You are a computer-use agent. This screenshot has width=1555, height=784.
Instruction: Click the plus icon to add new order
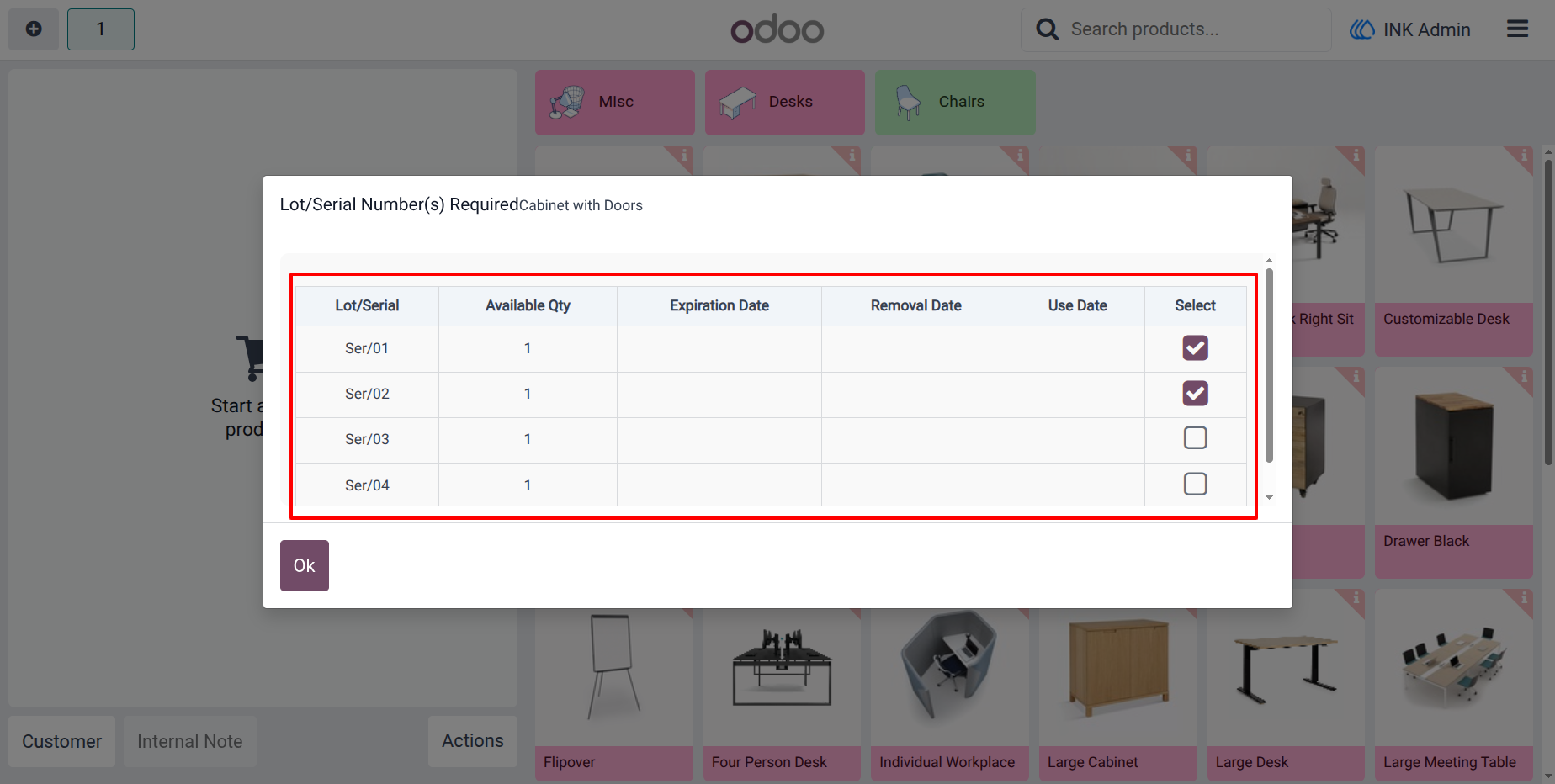34,29
